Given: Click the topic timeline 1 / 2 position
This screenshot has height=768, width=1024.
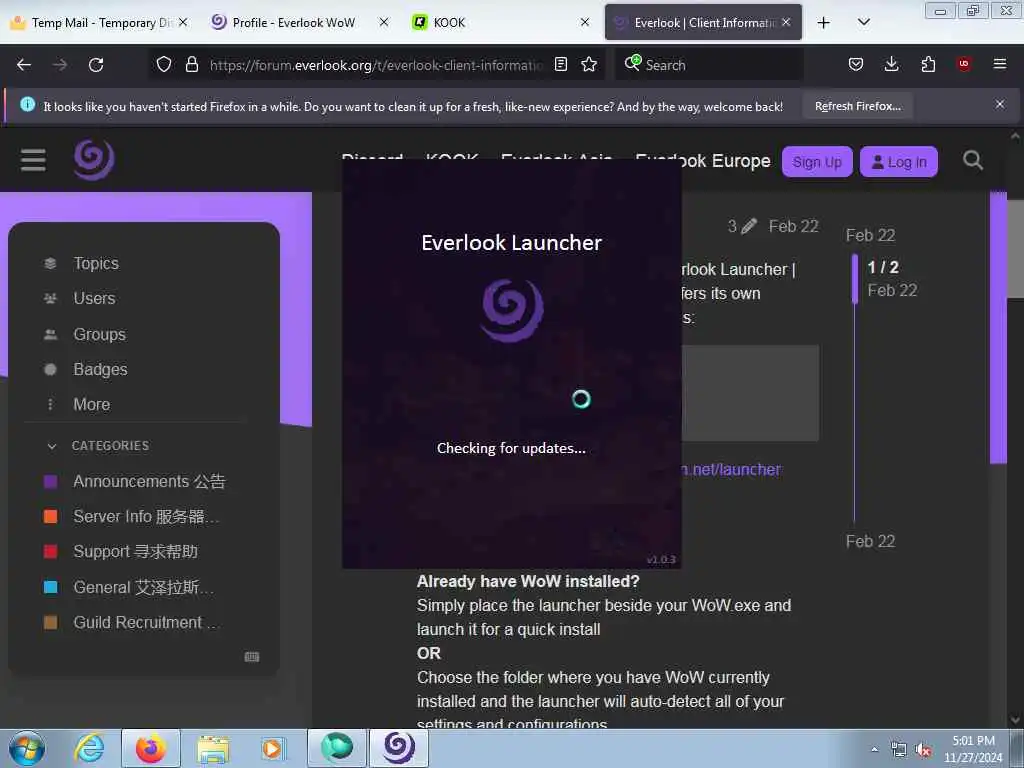Looking at the screenshot, I should point(883,267).
